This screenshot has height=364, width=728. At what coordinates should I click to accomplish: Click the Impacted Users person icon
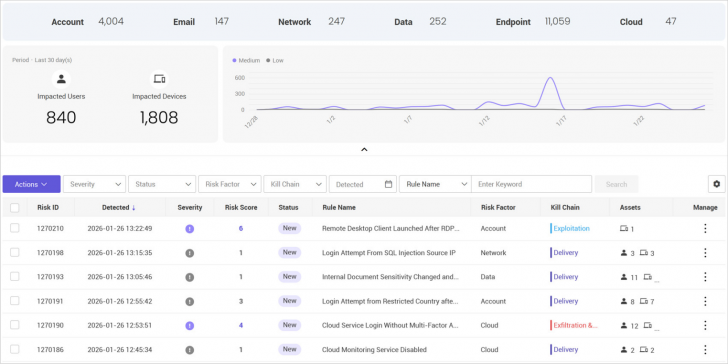tap(61, 79)
